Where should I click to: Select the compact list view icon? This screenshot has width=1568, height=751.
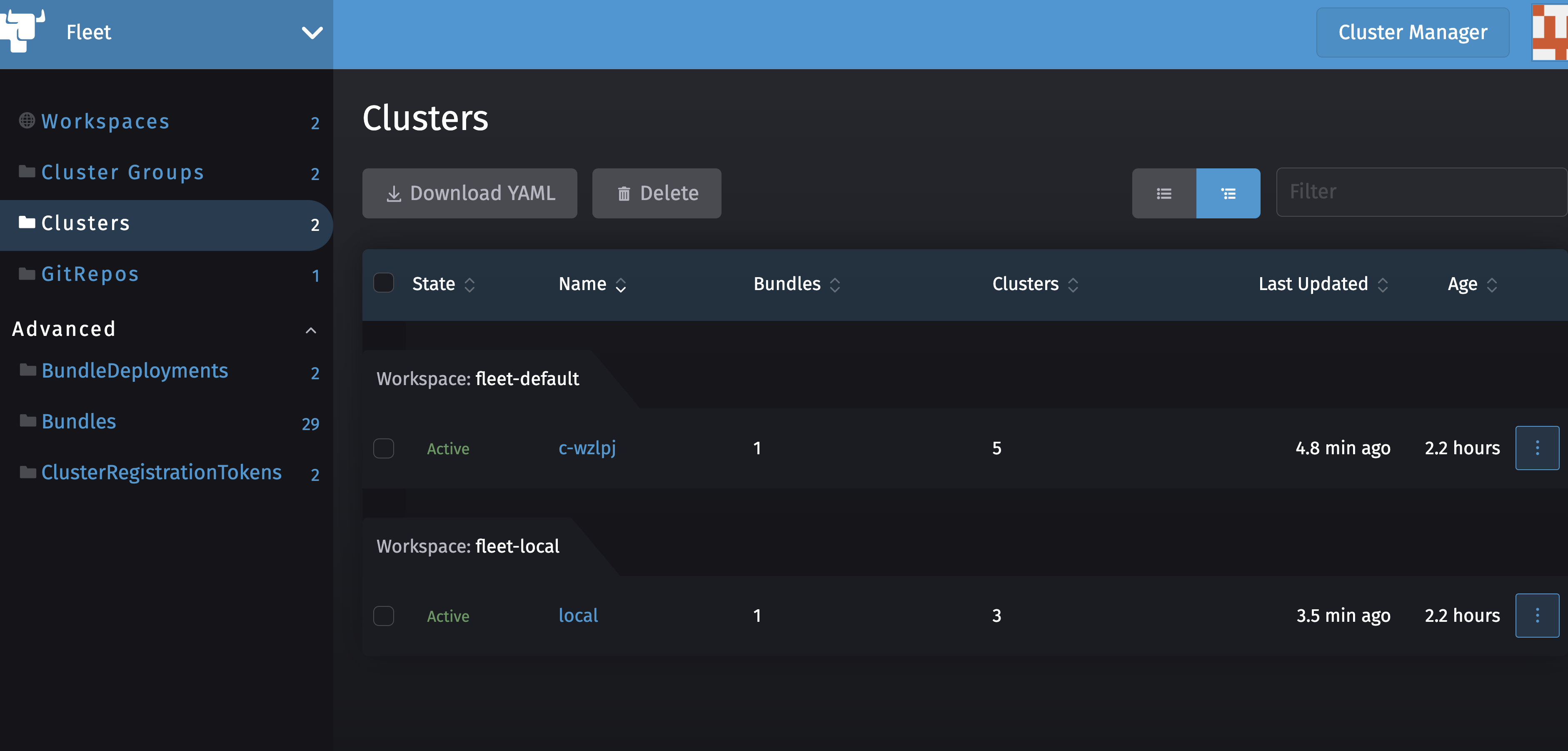click(1164, 193)
